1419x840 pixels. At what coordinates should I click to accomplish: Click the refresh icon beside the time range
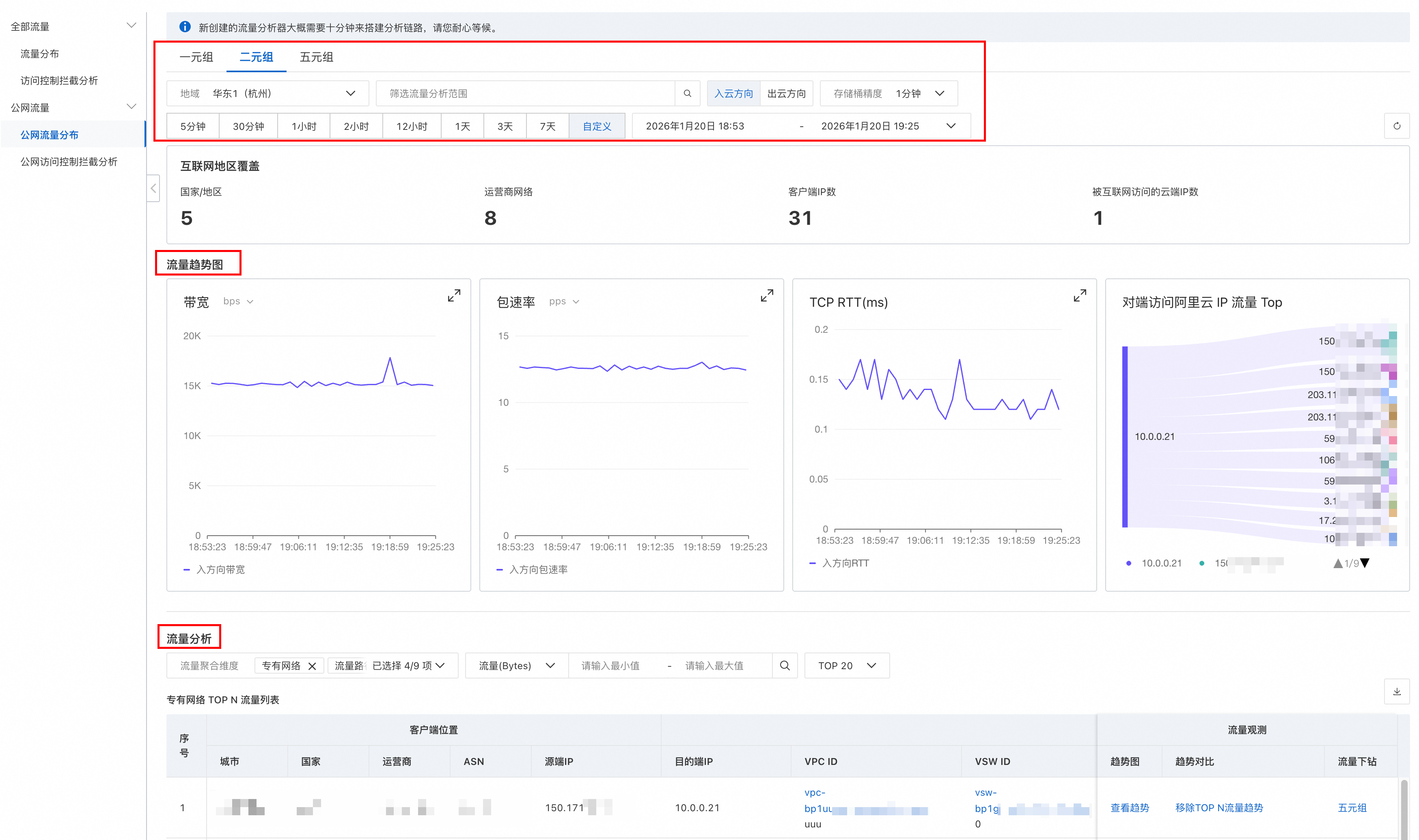tap(1396, 126)
